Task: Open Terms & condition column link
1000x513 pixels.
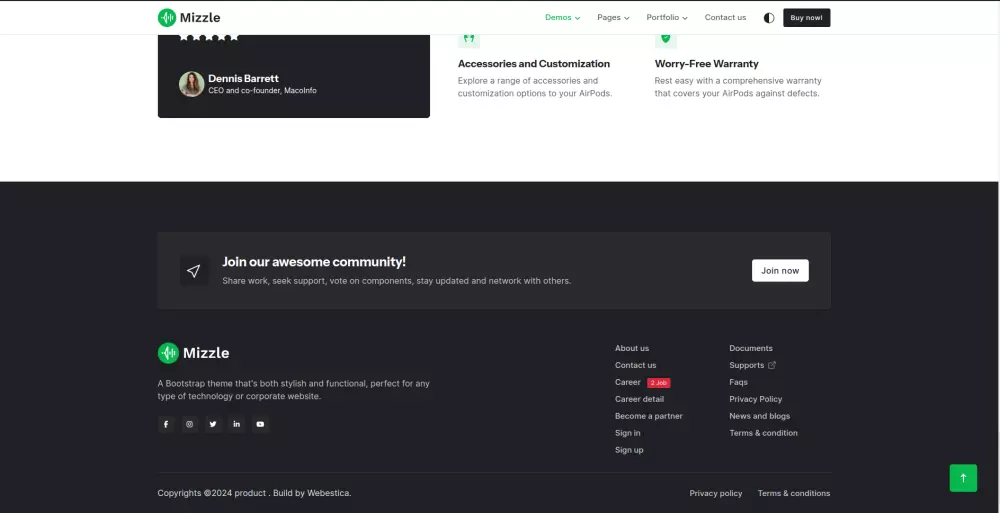Action: [763, 433]
